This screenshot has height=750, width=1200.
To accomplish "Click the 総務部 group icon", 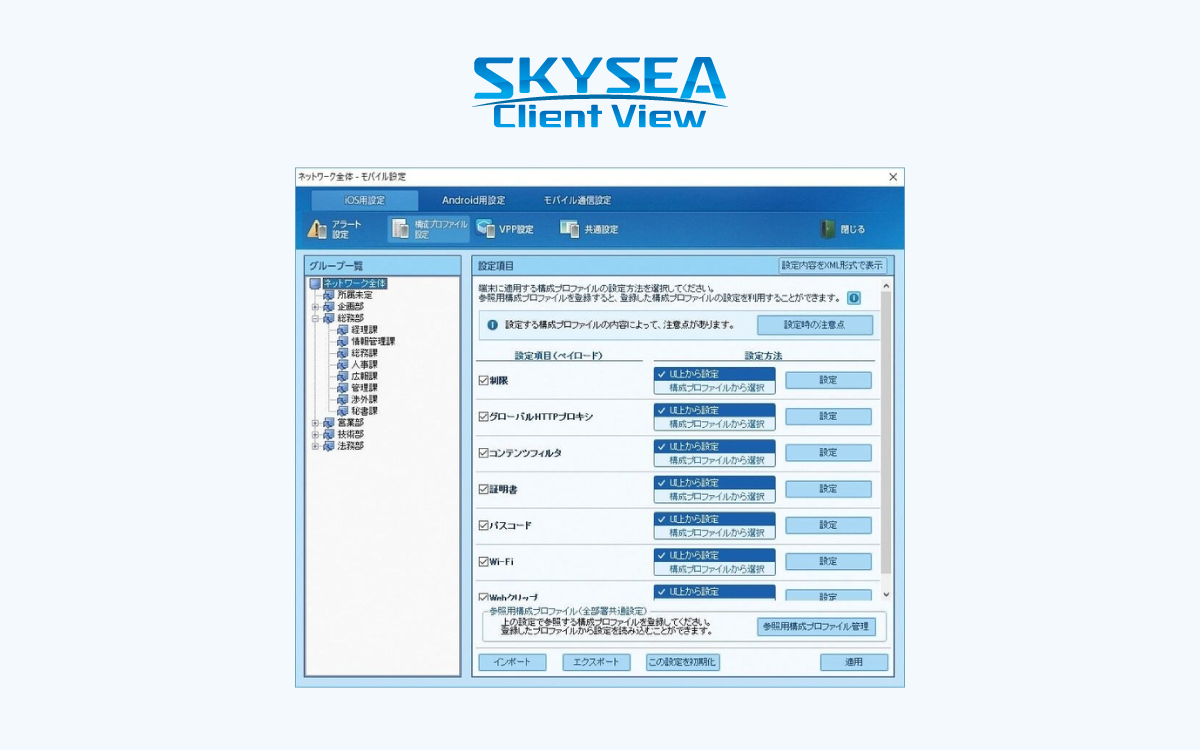I will tap(329, 318).
